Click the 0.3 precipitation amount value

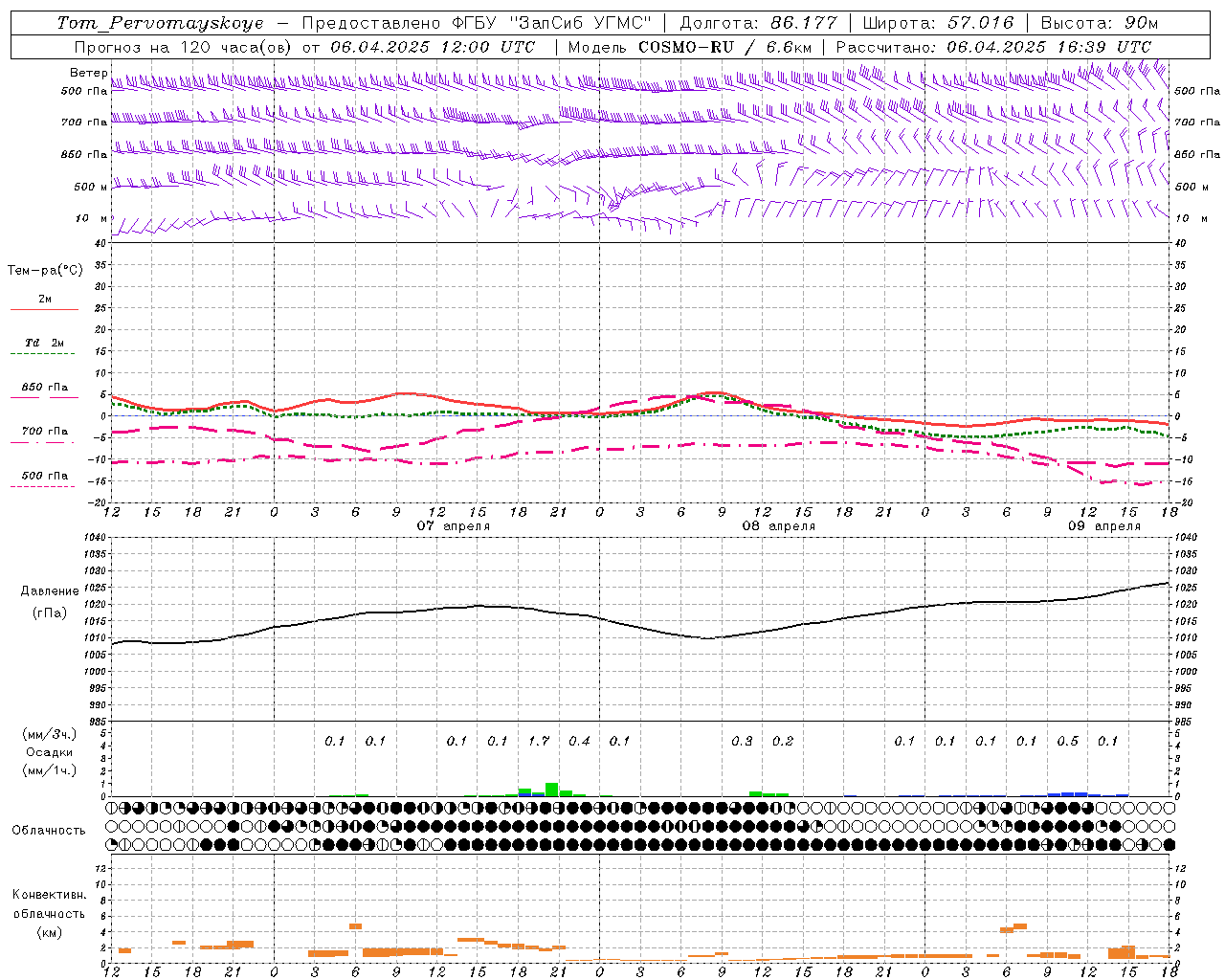(x=742, y=741)
